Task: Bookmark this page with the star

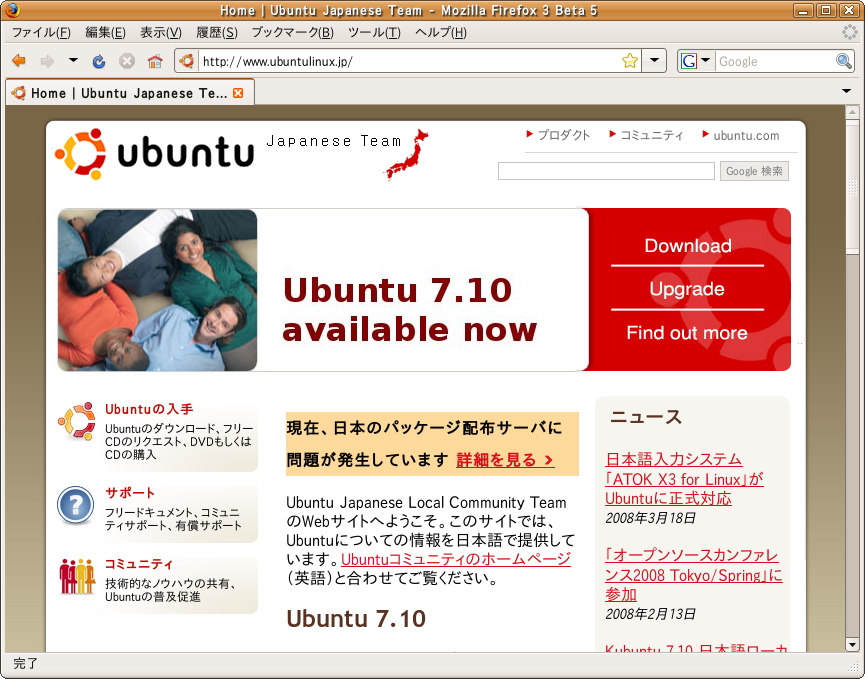Action: 629,61
